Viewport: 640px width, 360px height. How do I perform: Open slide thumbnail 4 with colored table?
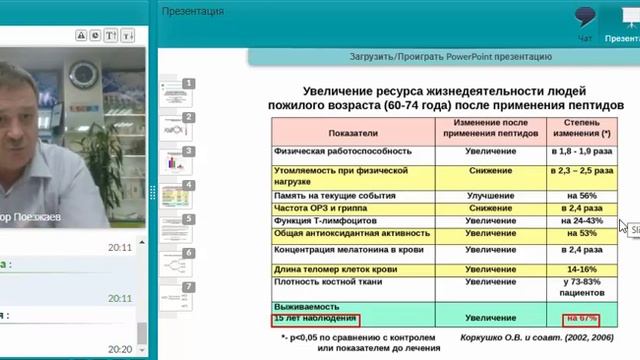click(x=177, y=195)
